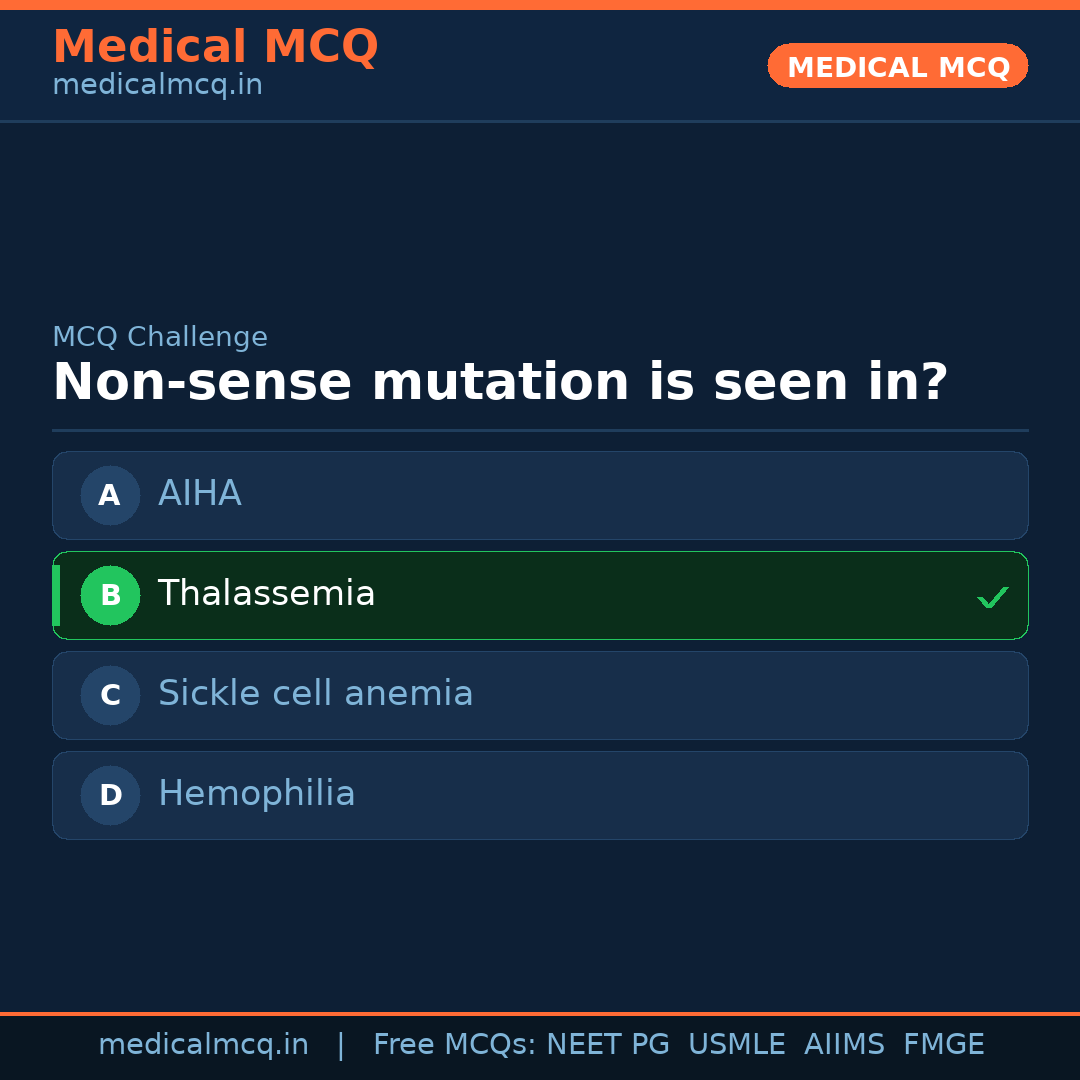Viewport: 1080px width, 1080px height.
Task: Select the AIHA answer text
Action: pos(200,494)
